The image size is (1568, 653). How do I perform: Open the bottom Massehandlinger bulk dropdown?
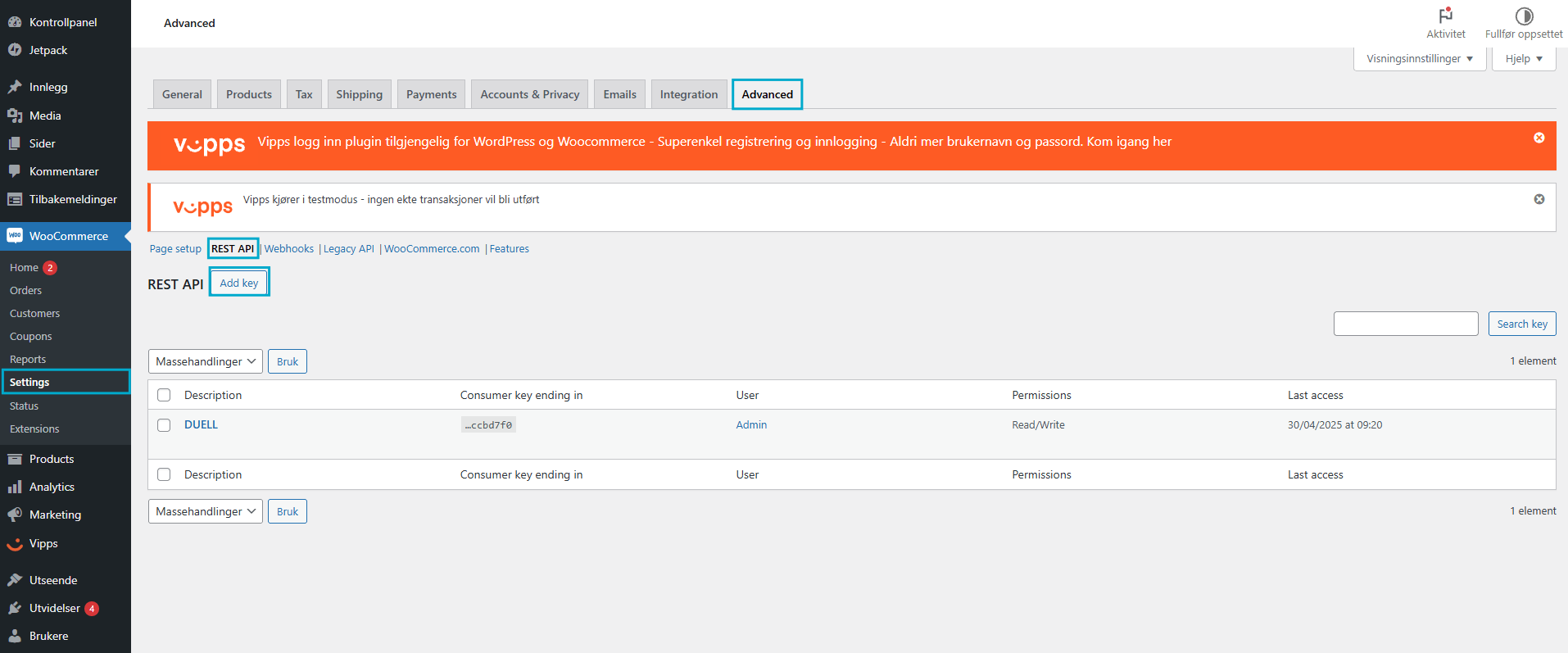[206, 511]
